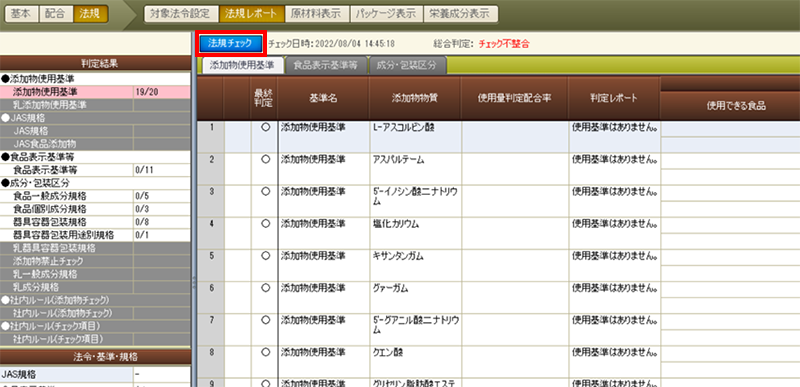This screenshot has width=800, height=387.
Task: Click the 最終判定 column header
Action: point(264,98)
